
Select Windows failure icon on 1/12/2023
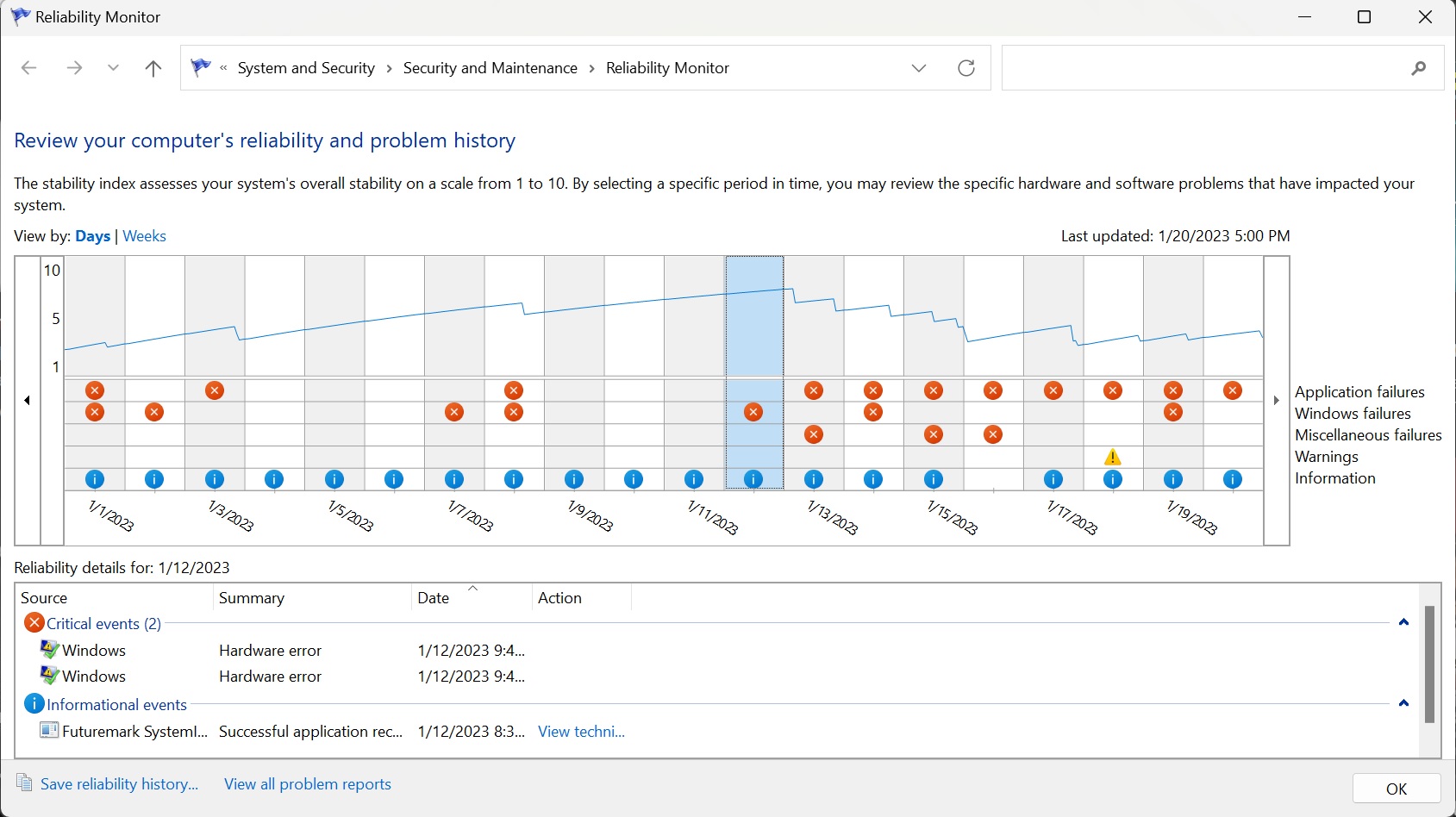pyautogui.click(x=753, y=412)
